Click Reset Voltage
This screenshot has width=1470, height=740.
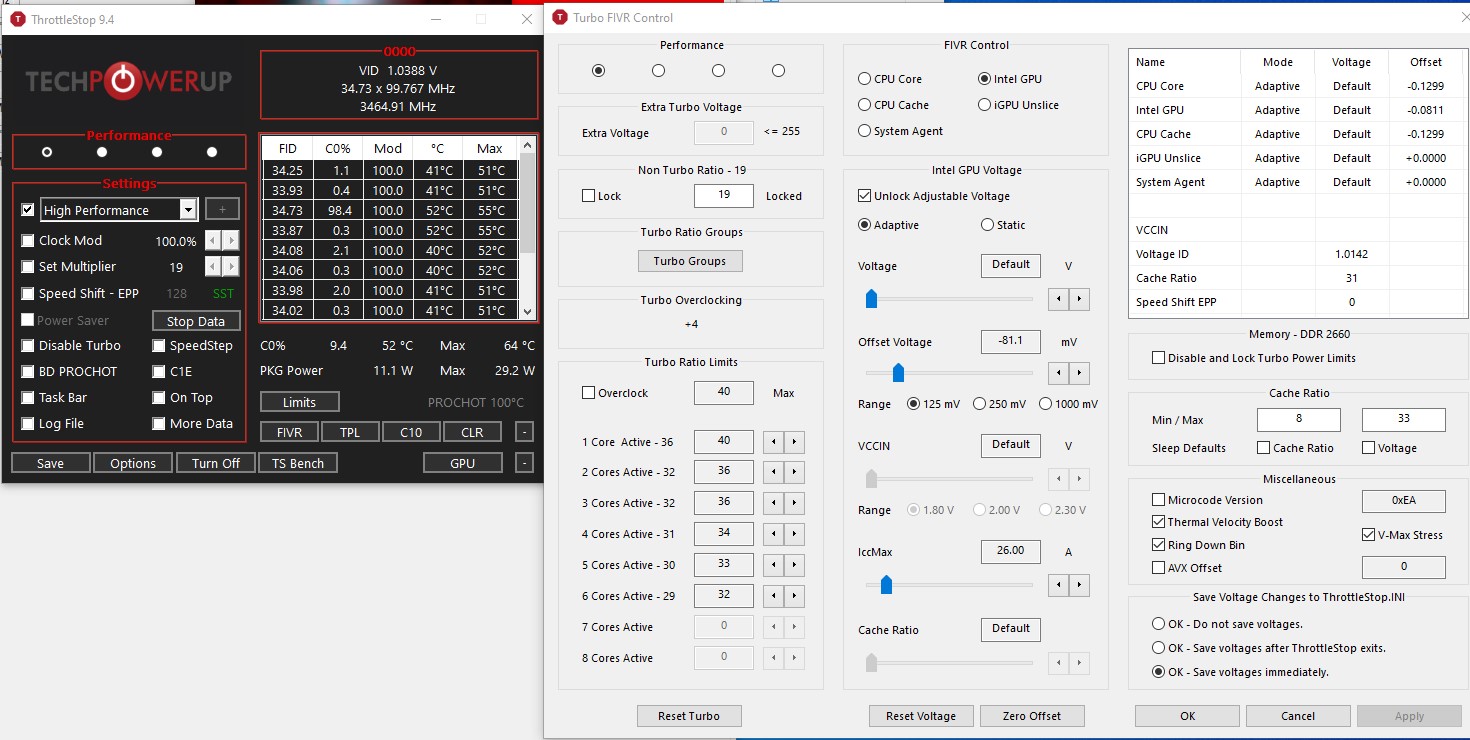(x=921, y=716)
